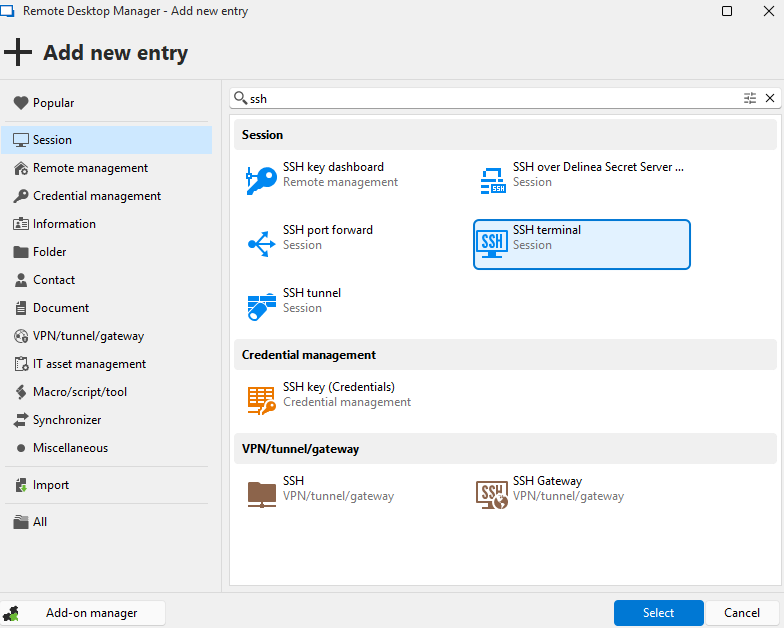Click 'SSH Gateway' entry title

tap(547, 481)
